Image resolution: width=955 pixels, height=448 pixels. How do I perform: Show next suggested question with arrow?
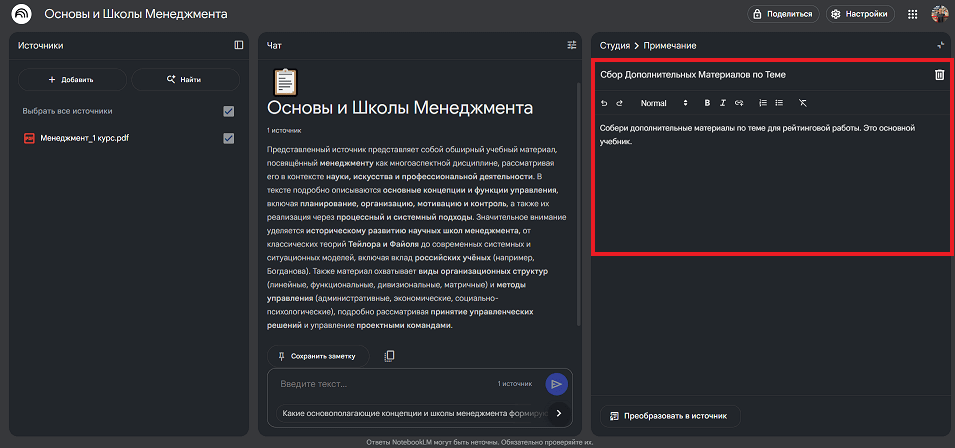[558, 413]
